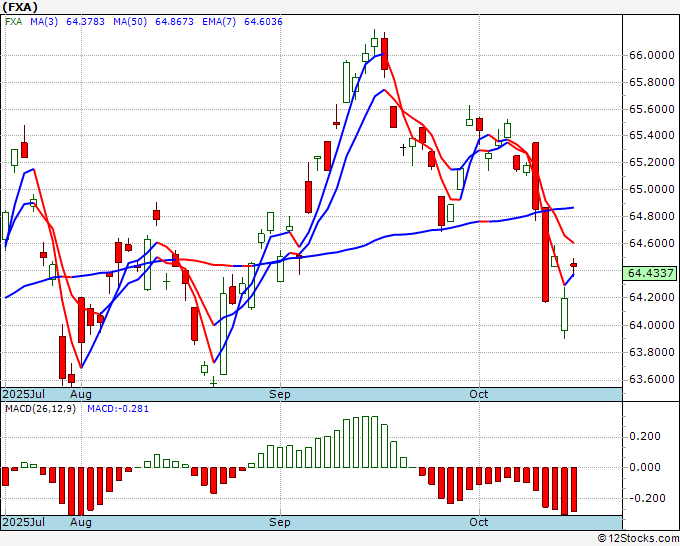Click the 65.8000 price axis label
This screenshot has width=680, height=546.
tap(651, 82)
